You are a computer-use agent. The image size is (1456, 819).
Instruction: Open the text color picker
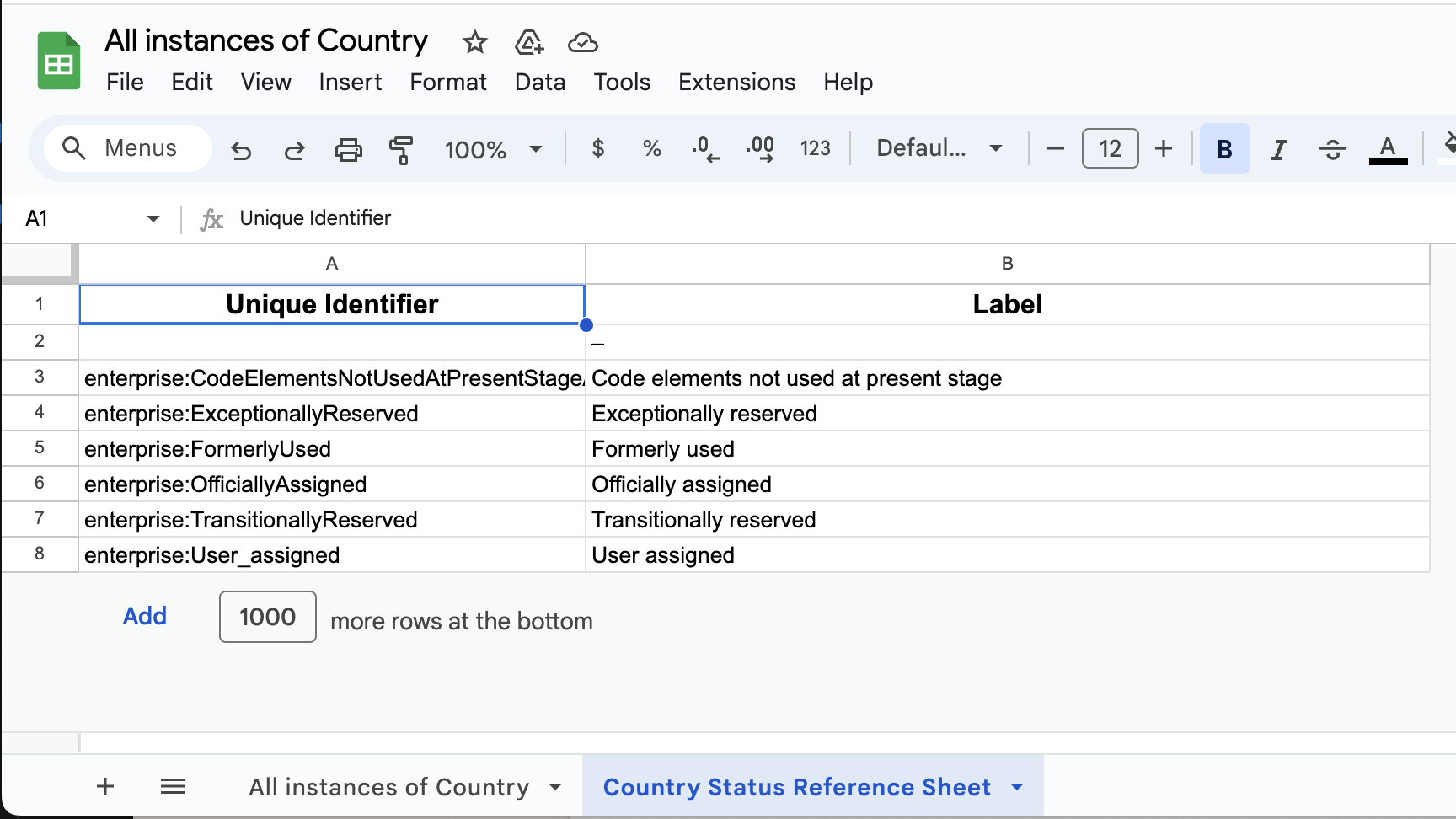1388,149
